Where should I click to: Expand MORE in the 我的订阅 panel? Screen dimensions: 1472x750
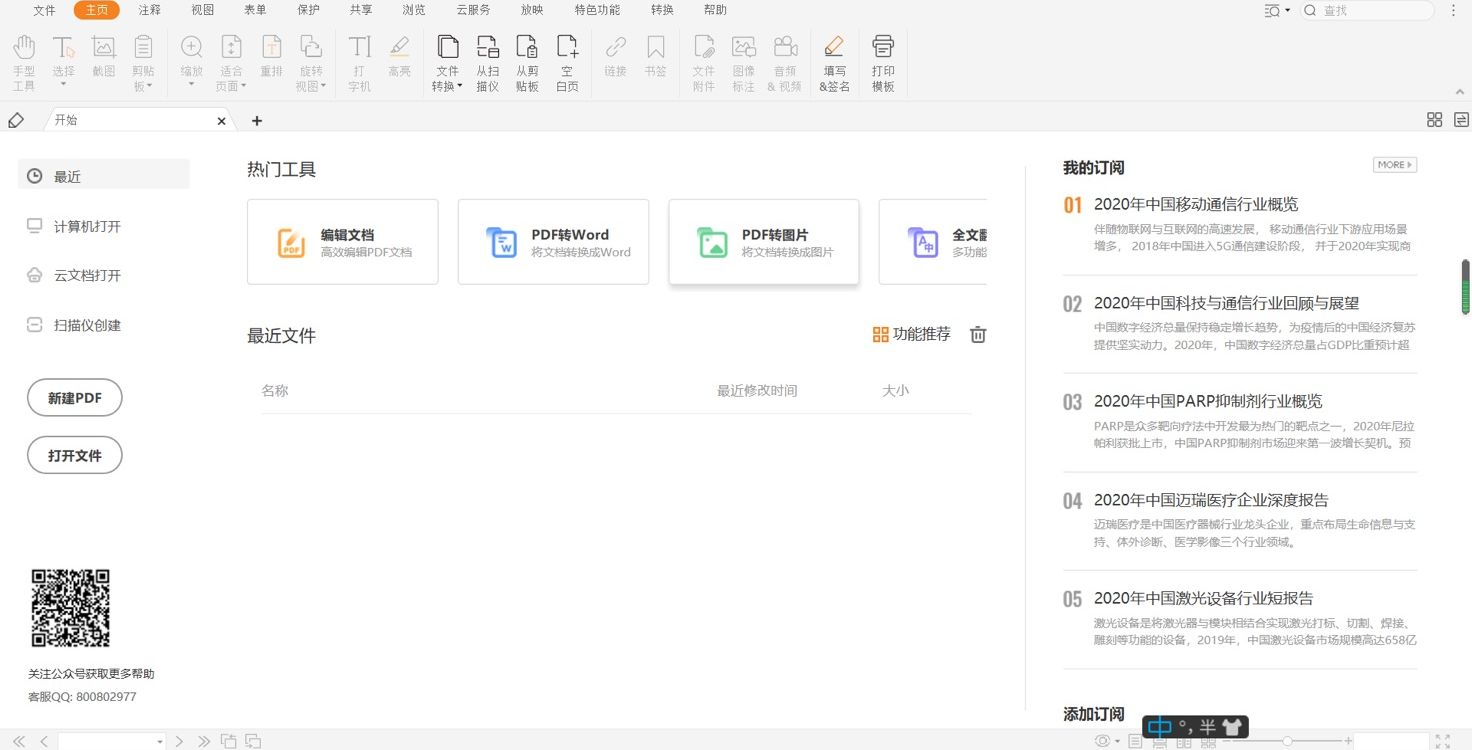click(x=1394, y=165)
